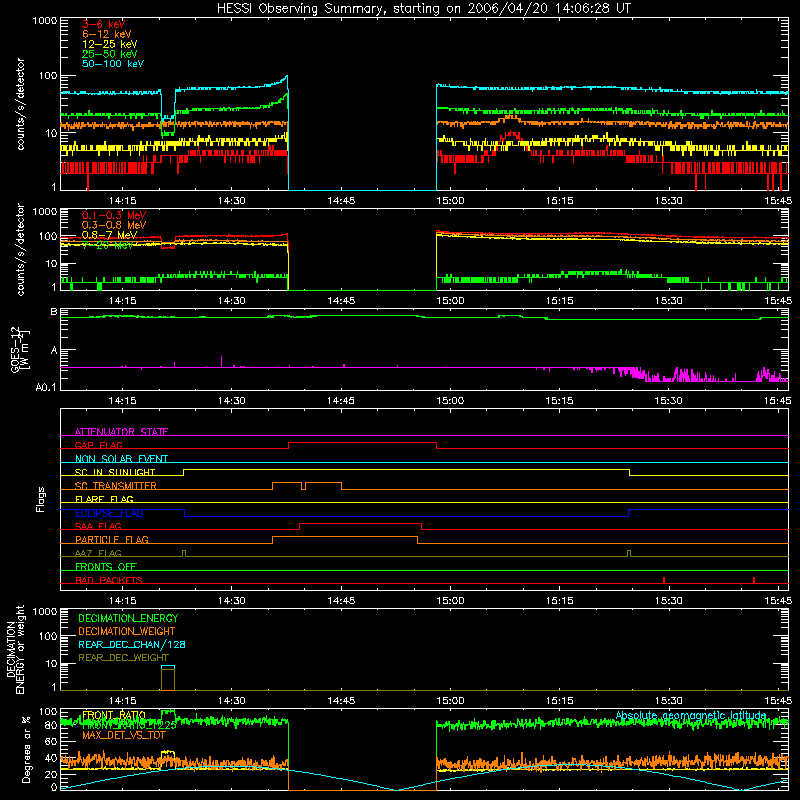Click the MAX_DET_VS_TOT legend label
Viewport: 800px width, 800px height.
coord(124,735)
